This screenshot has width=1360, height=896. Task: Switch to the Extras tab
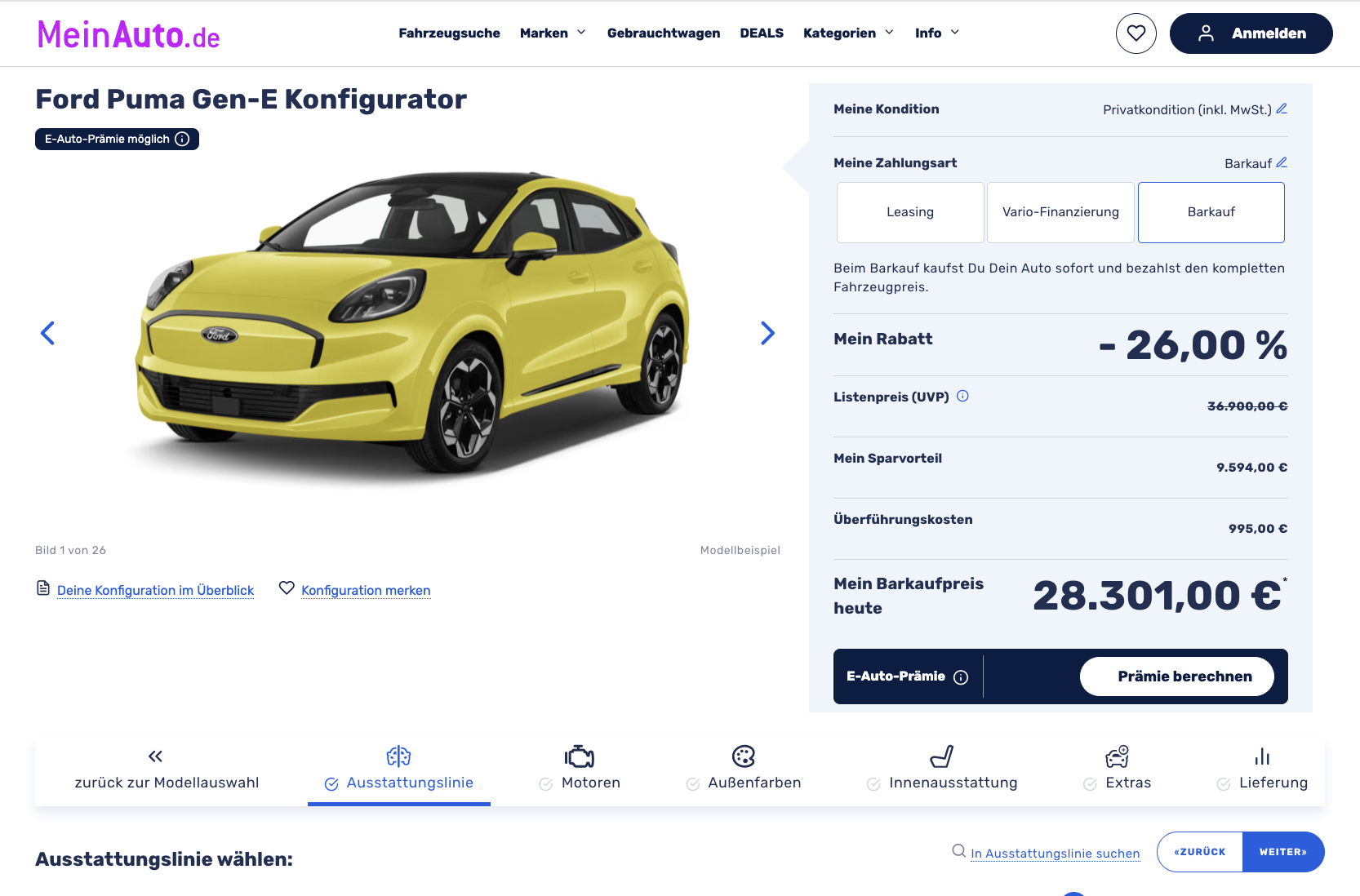[x=1117, y=771]
